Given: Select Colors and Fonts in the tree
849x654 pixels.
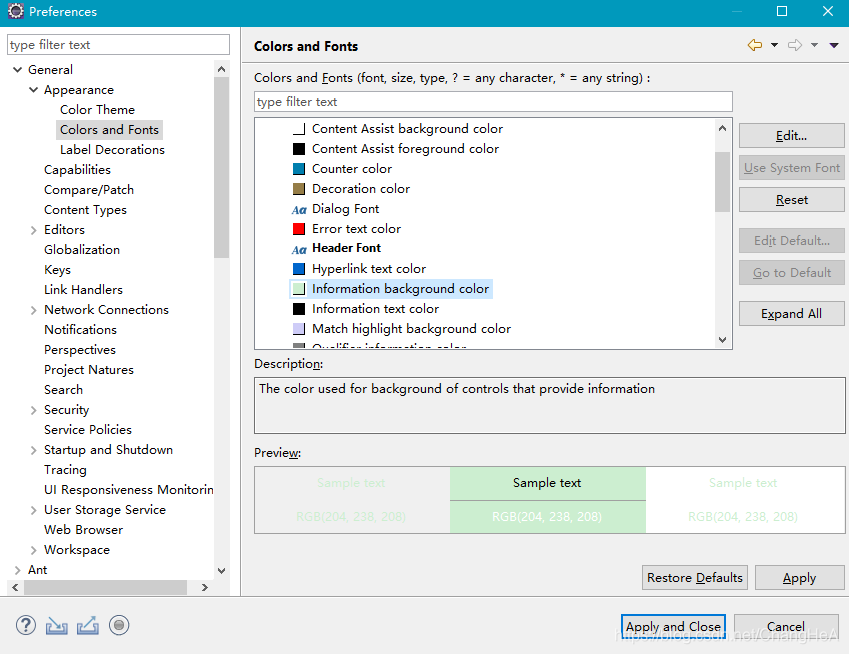Looking at the screenshot, I should (x=109, y=130).
